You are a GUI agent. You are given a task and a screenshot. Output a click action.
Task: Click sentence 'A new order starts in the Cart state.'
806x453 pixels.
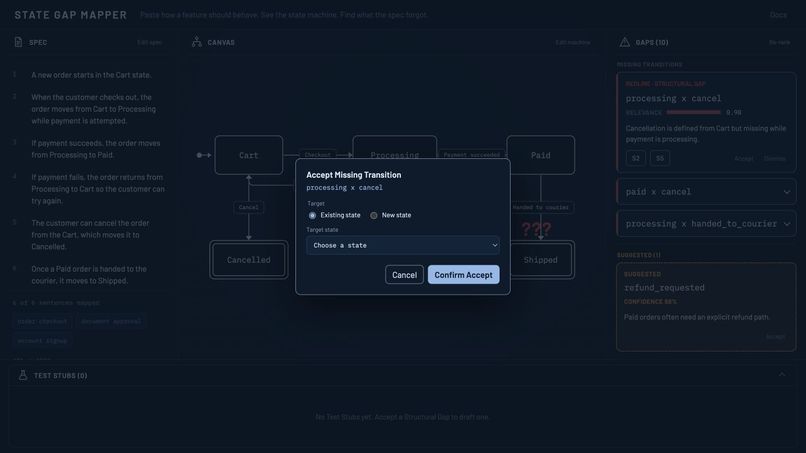coord(91,75)
